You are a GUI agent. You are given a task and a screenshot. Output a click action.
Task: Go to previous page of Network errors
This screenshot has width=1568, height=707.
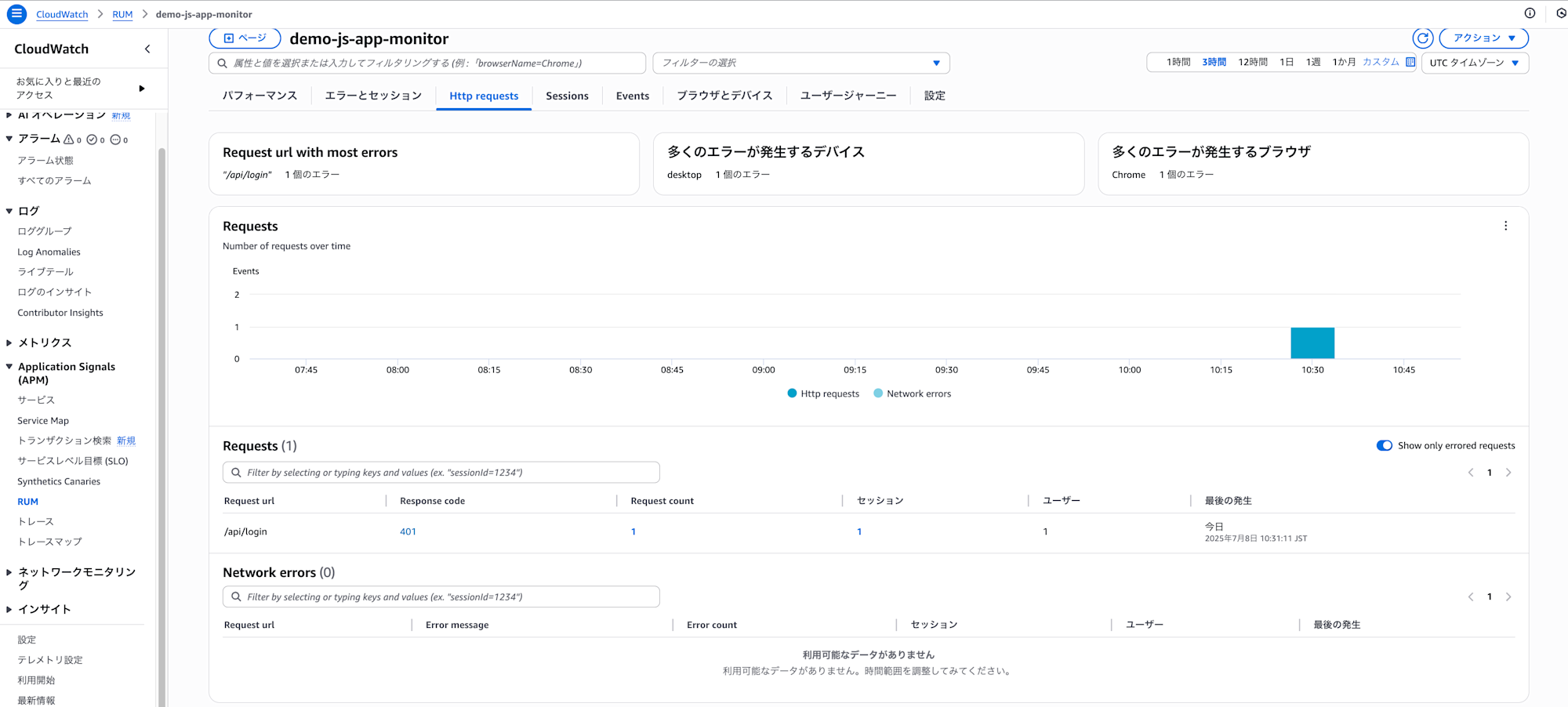1471,597
